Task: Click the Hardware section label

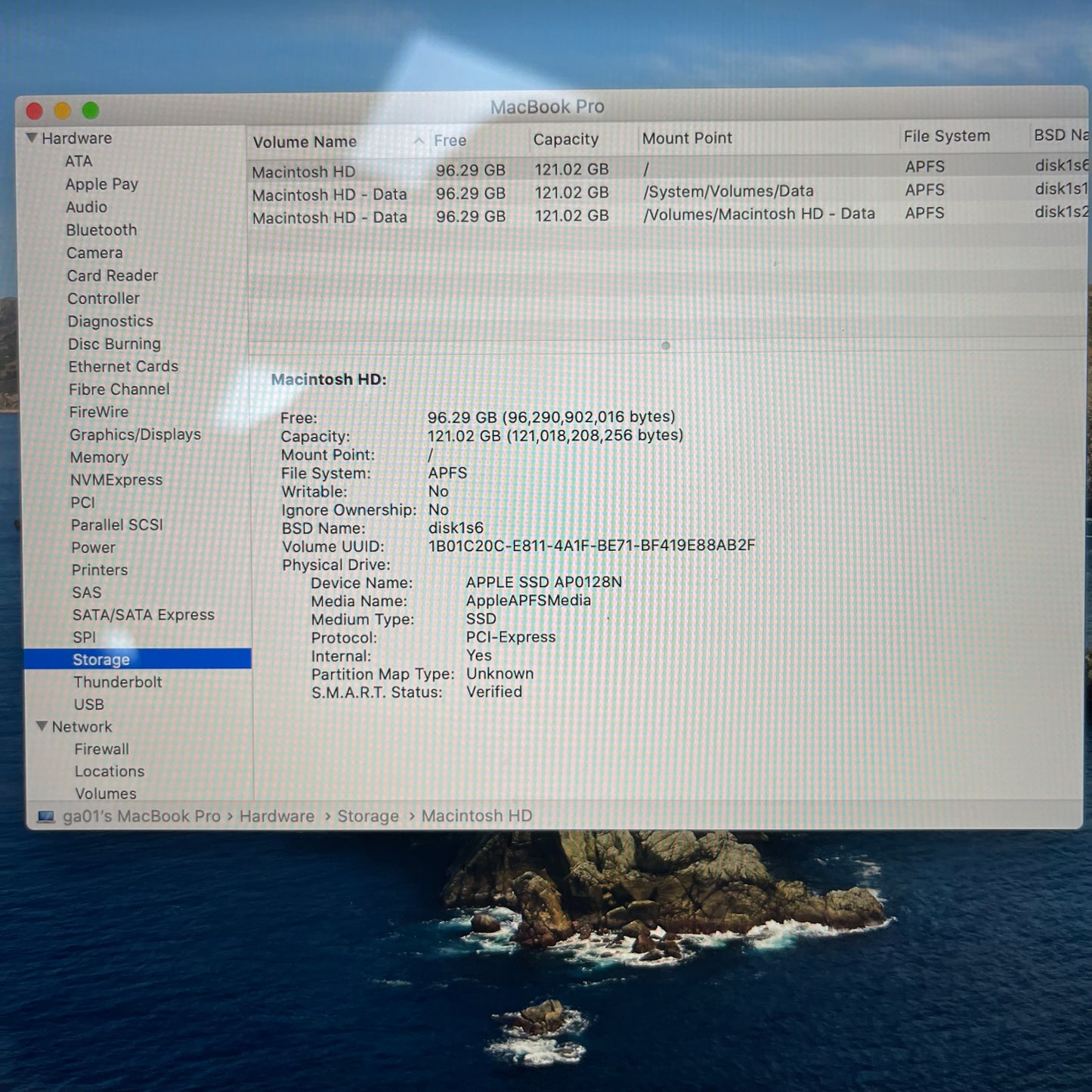Action: [x=76, y=138]
